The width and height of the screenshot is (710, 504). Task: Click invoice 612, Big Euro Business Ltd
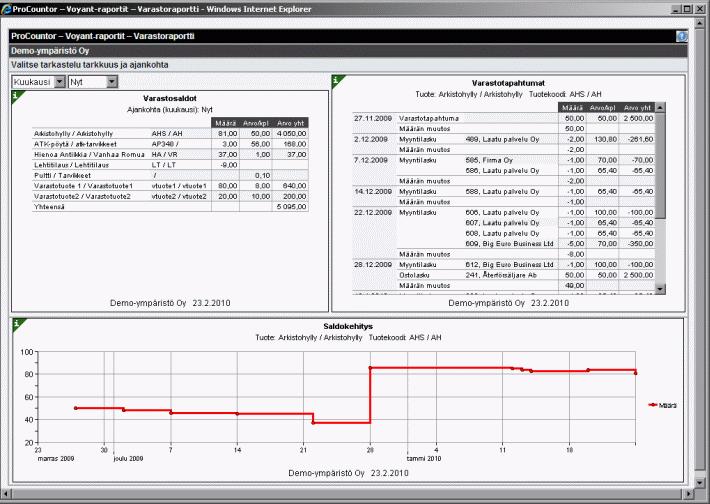coord(509,264)
